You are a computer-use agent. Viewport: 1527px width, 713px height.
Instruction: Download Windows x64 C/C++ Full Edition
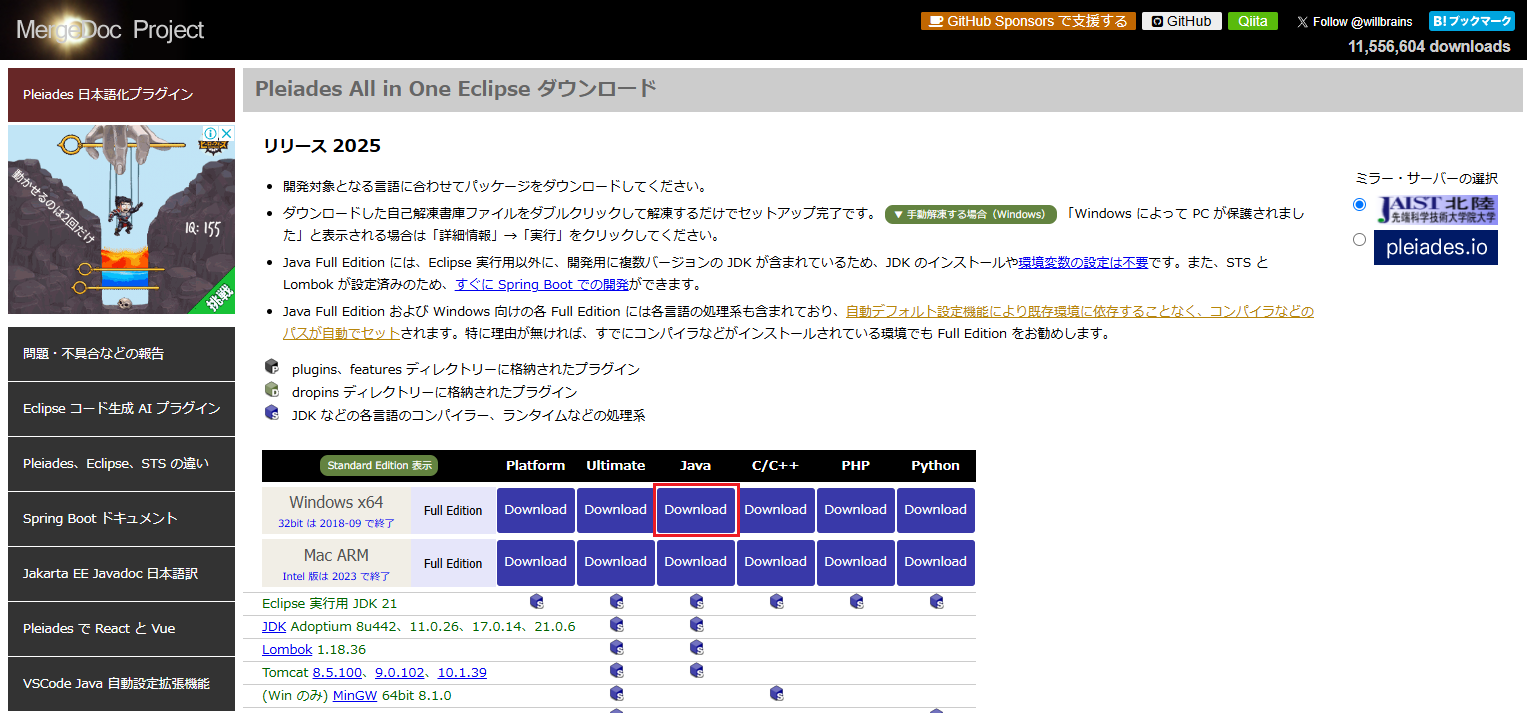(776, 511)
